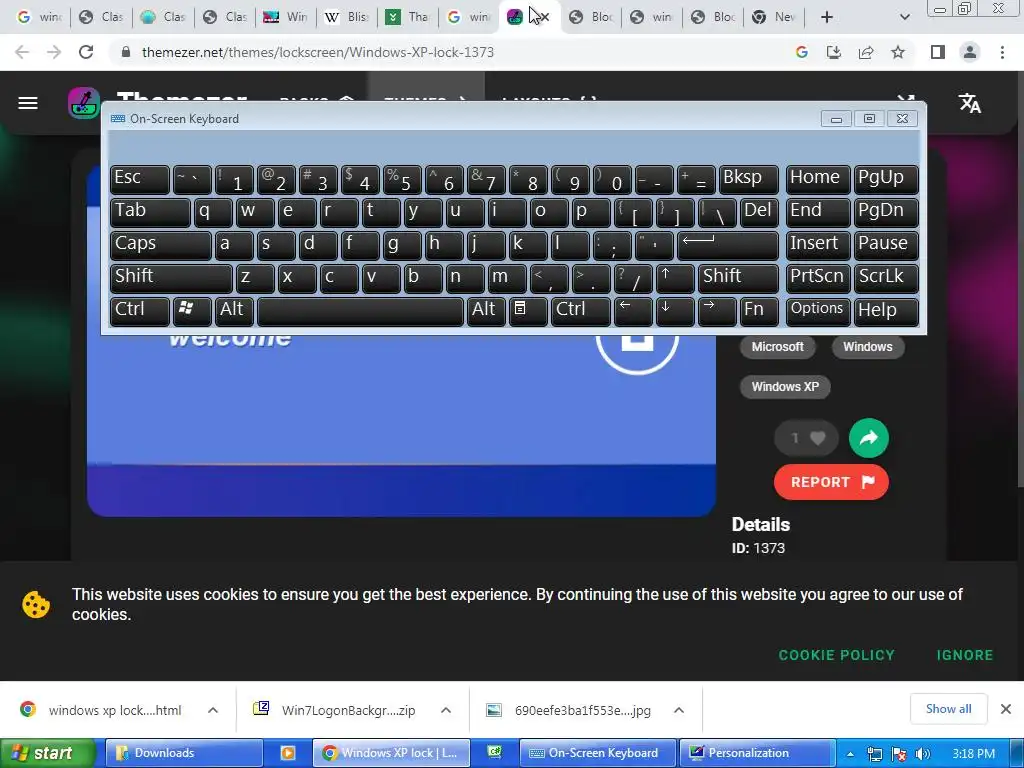Open Options on the On-Screen Keyboard

[817, 311]
